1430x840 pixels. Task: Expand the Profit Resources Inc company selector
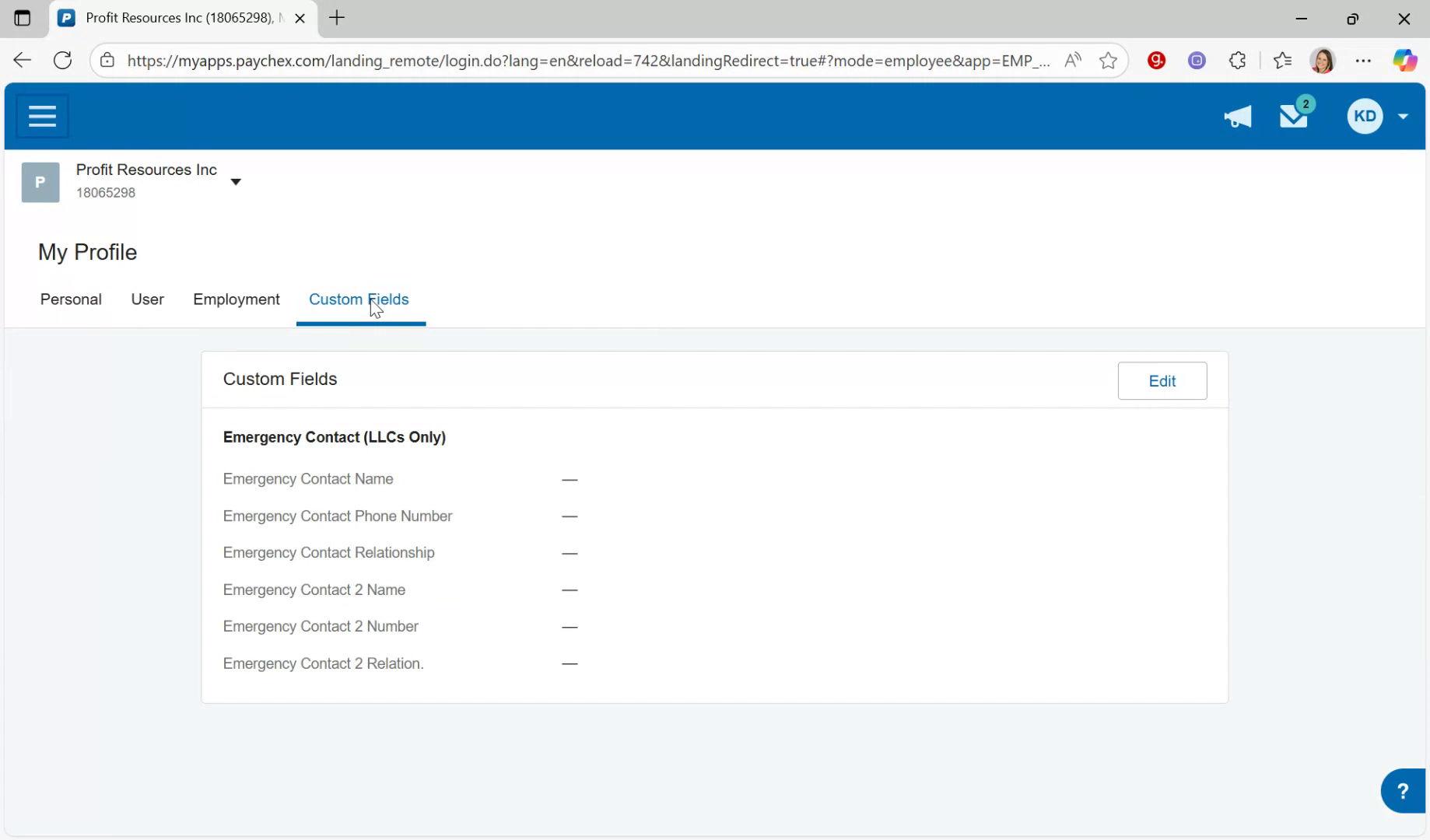[x=236, y=181]
